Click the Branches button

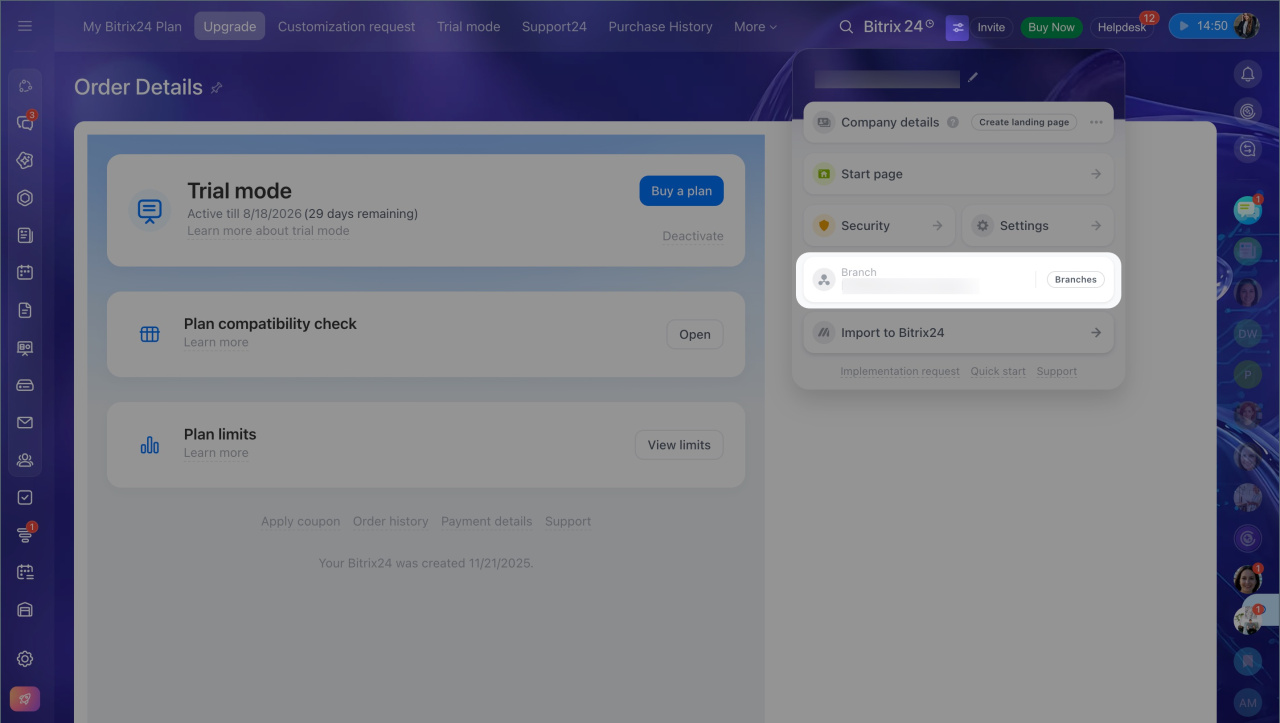(1076, 280)
